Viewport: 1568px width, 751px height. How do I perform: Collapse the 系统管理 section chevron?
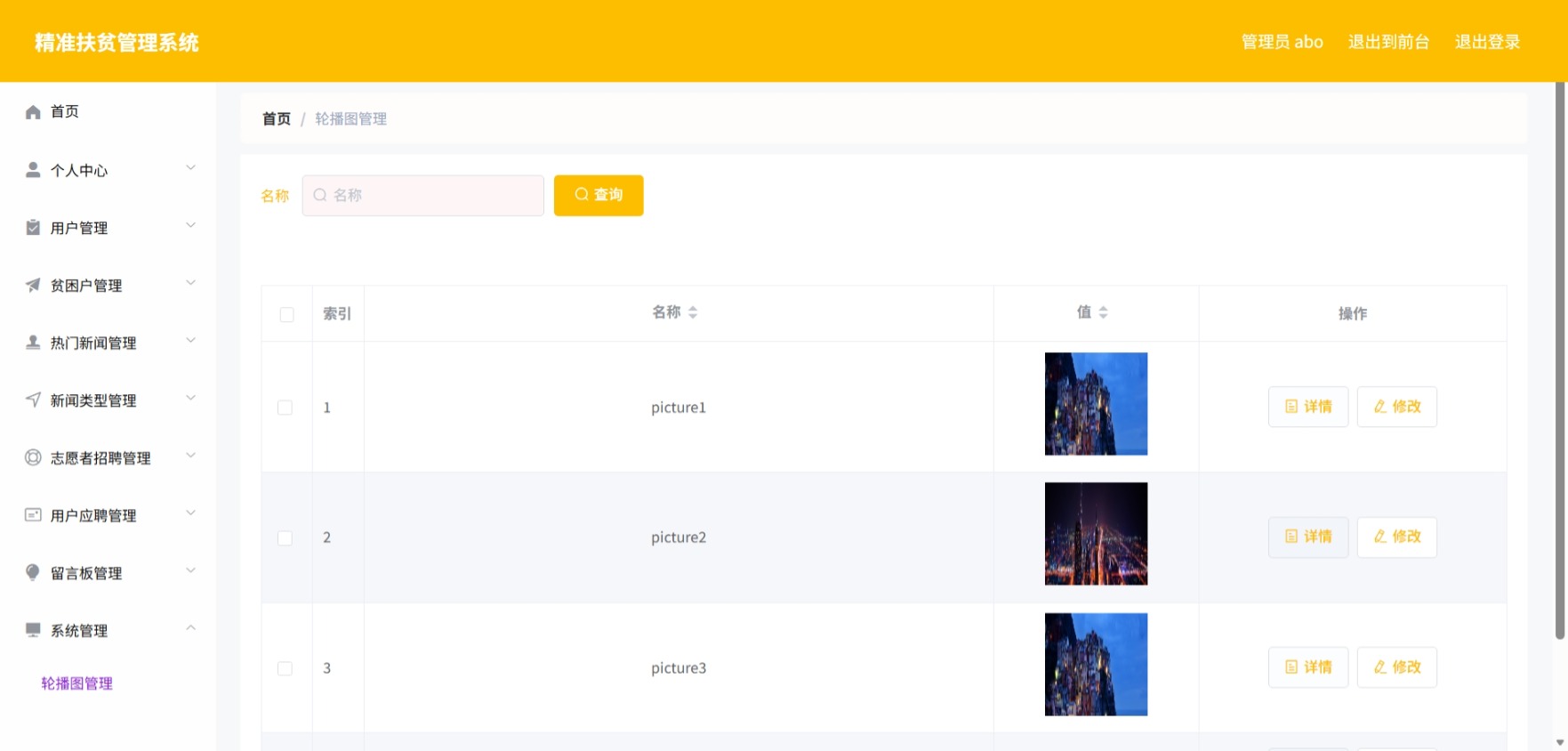(x=190, y=628)
